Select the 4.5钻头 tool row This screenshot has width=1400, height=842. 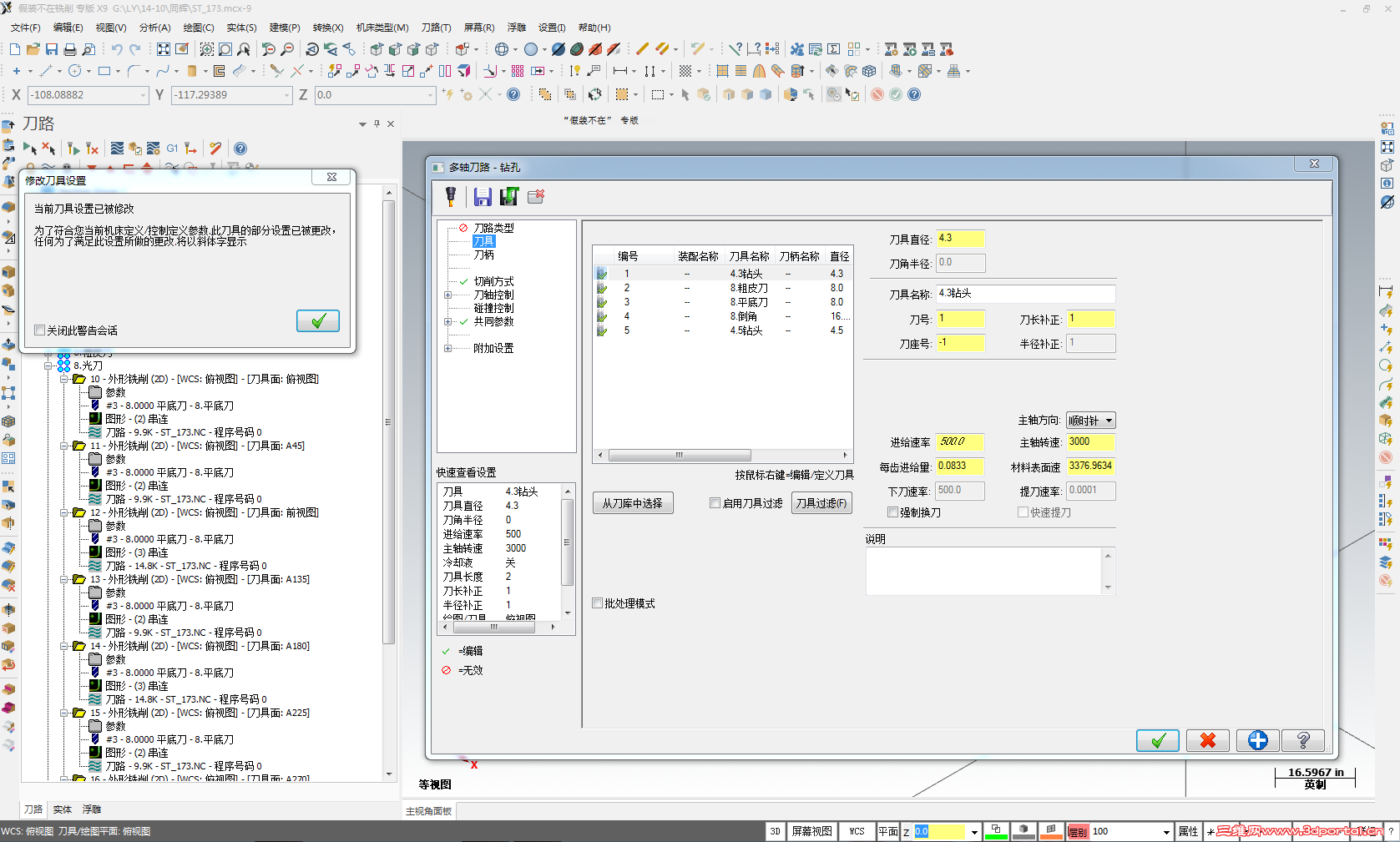723,330
